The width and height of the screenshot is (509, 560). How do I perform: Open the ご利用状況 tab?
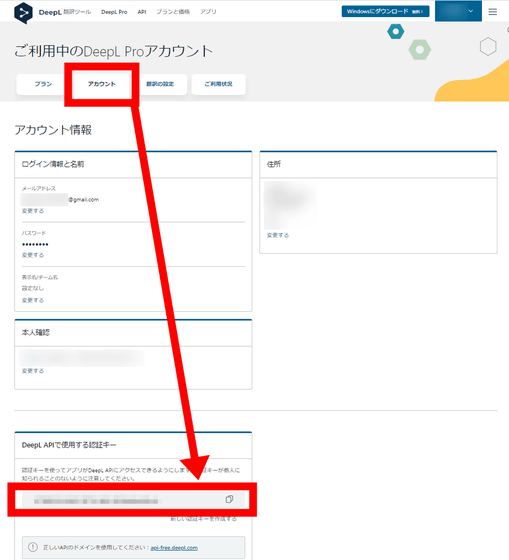pos(218,84)
